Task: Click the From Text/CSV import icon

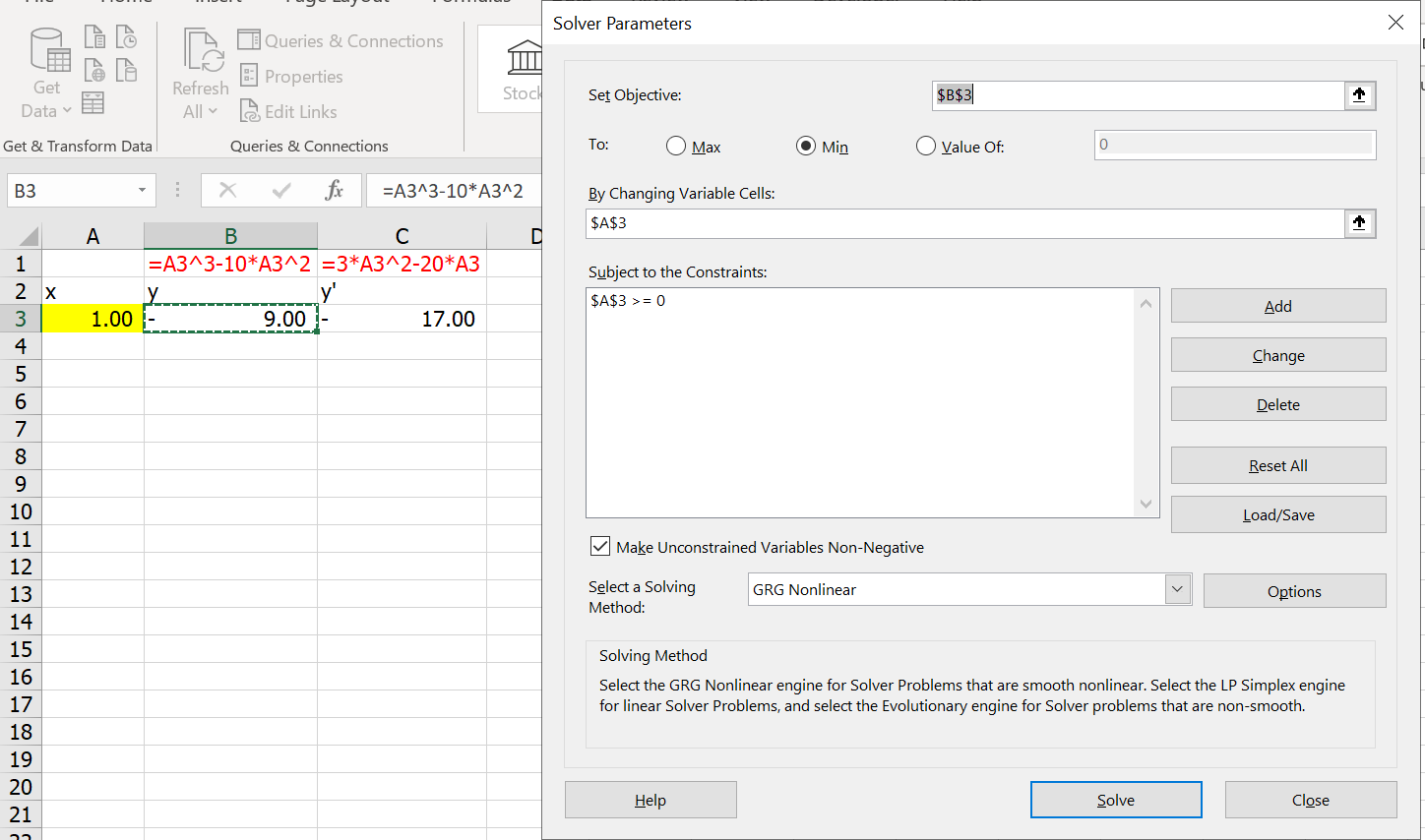Action: (95, 36)
